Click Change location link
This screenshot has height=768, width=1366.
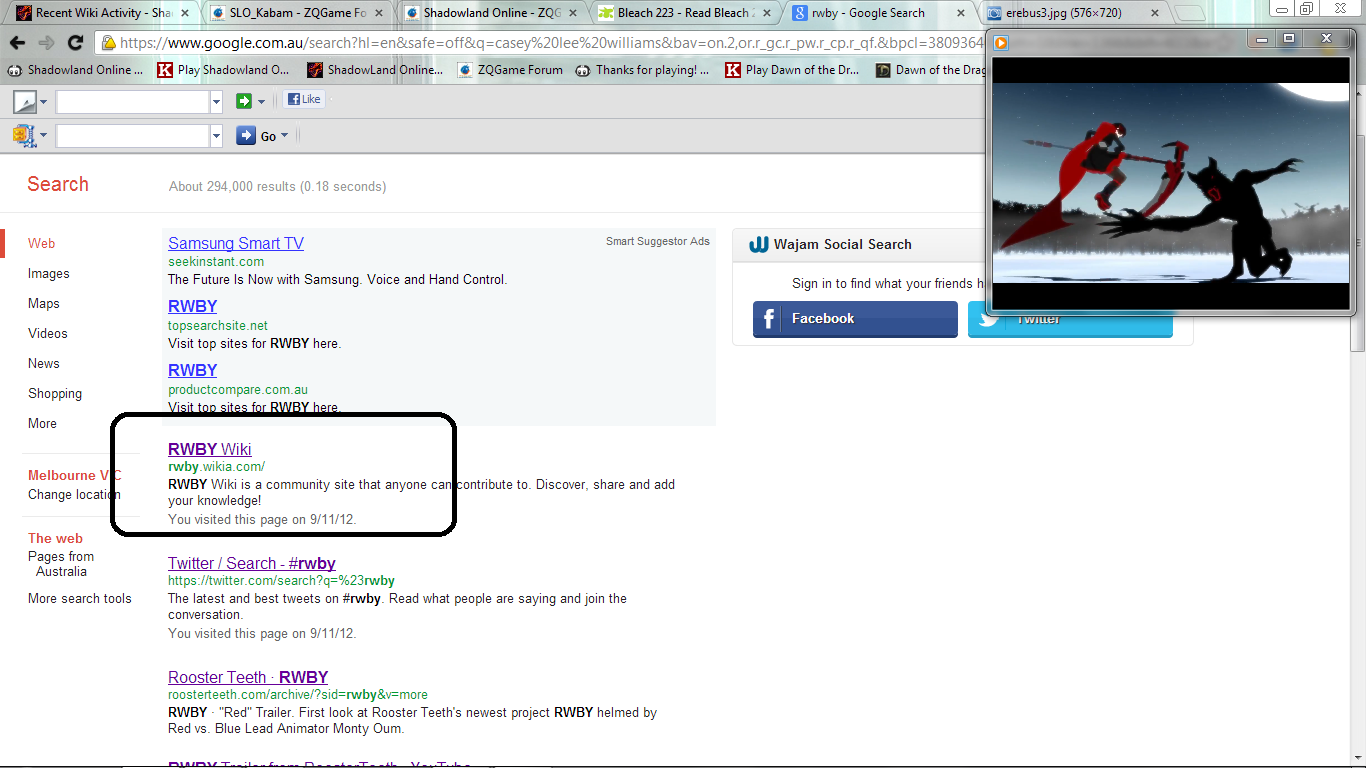[74, 494]
